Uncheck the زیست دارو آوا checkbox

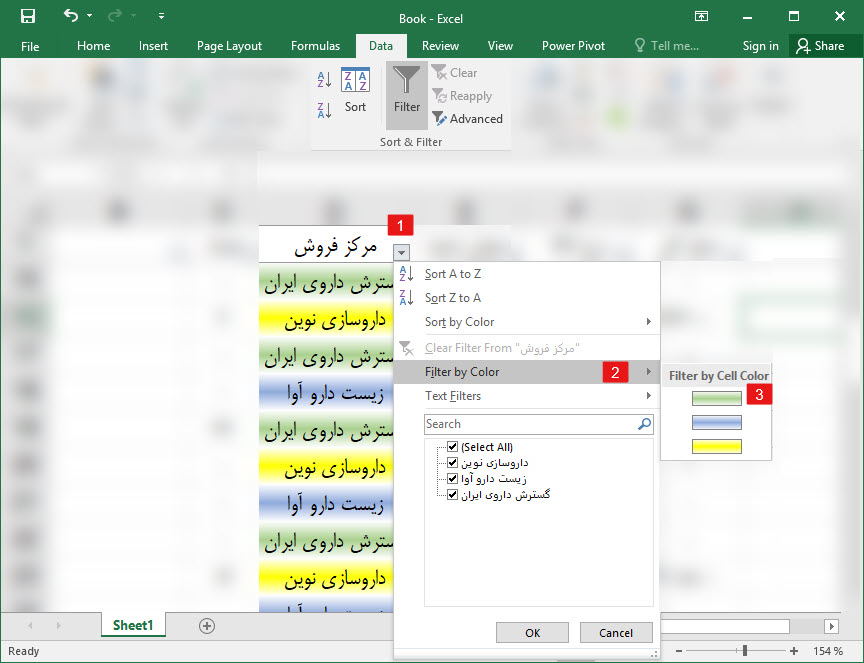tap(452, 478)
